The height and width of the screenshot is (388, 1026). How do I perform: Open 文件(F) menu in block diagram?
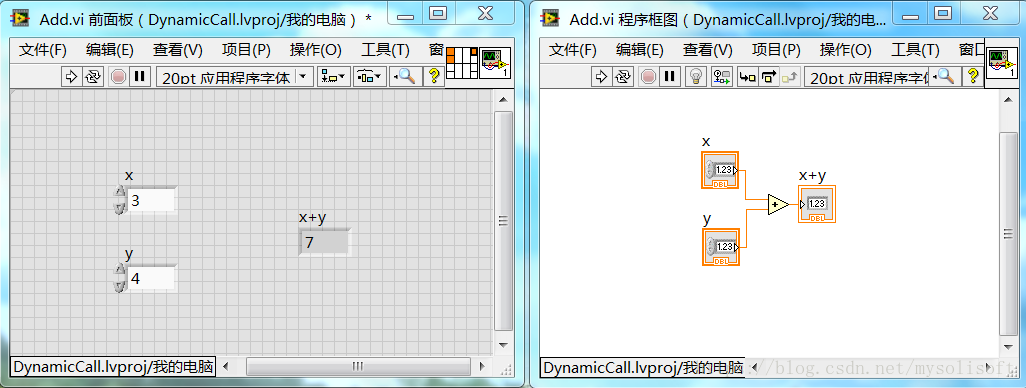click(573, 50)
